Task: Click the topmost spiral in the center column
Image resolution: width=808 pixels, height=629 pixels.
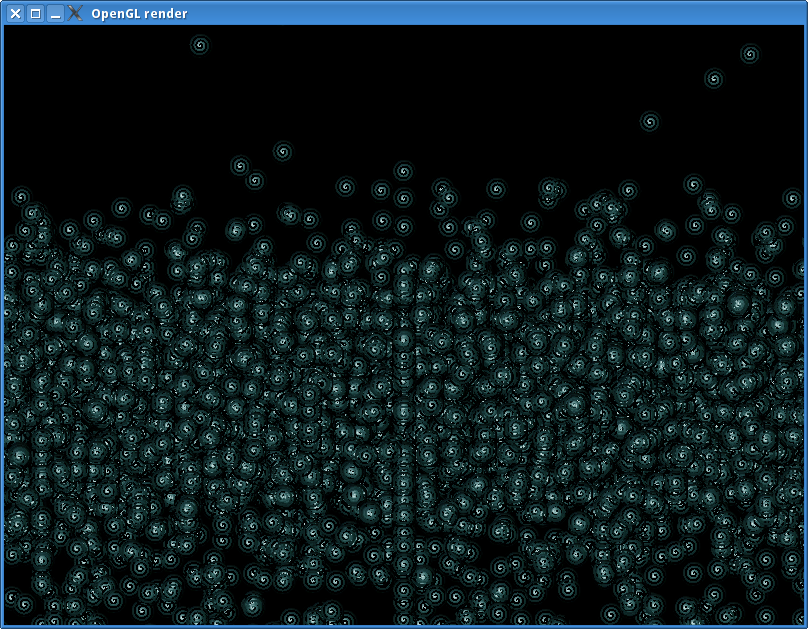Action: [x=403, y=171]
